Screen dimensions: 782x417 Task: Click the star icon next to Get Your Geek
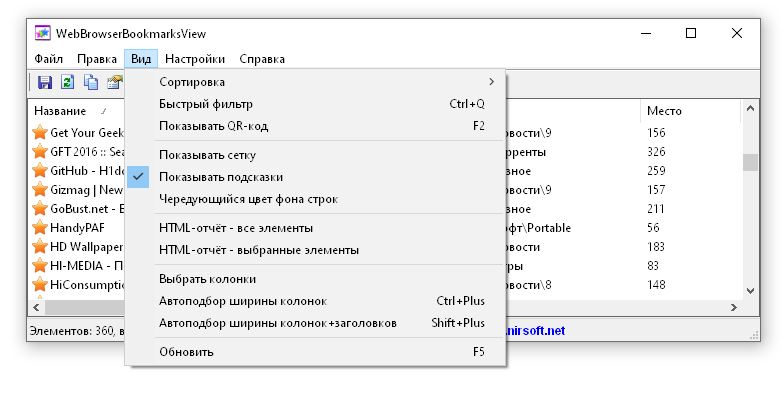39,133
